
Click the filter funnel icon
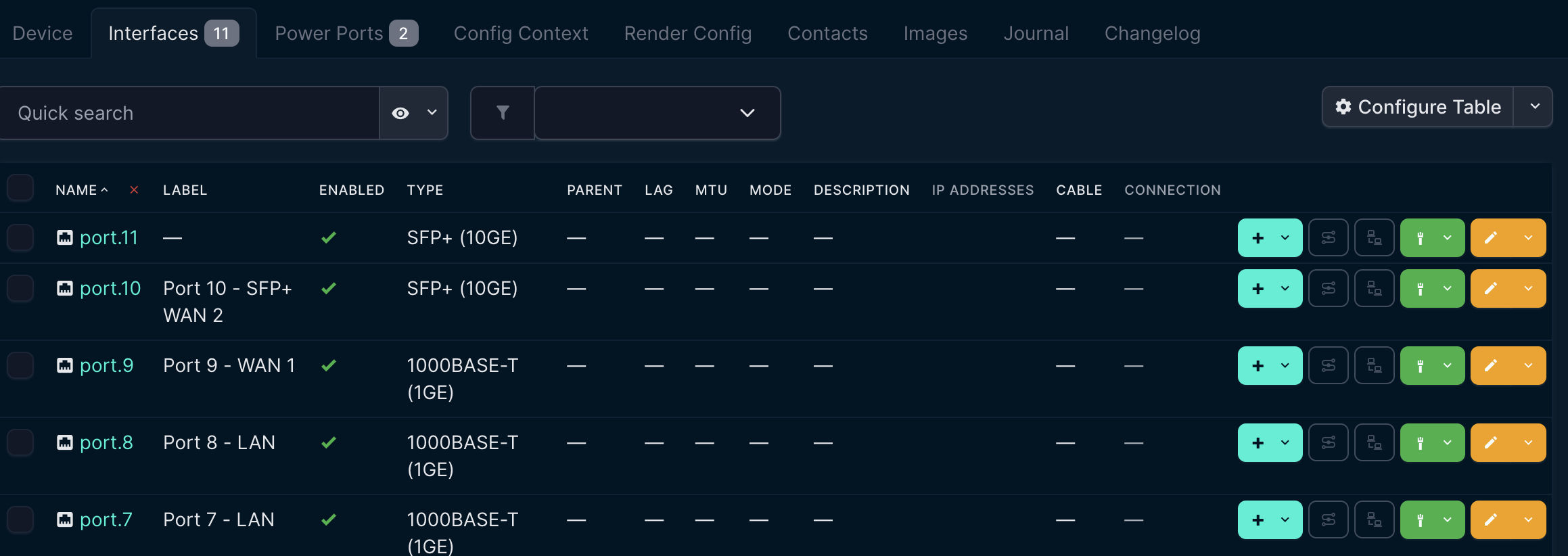tap(503, 113)
